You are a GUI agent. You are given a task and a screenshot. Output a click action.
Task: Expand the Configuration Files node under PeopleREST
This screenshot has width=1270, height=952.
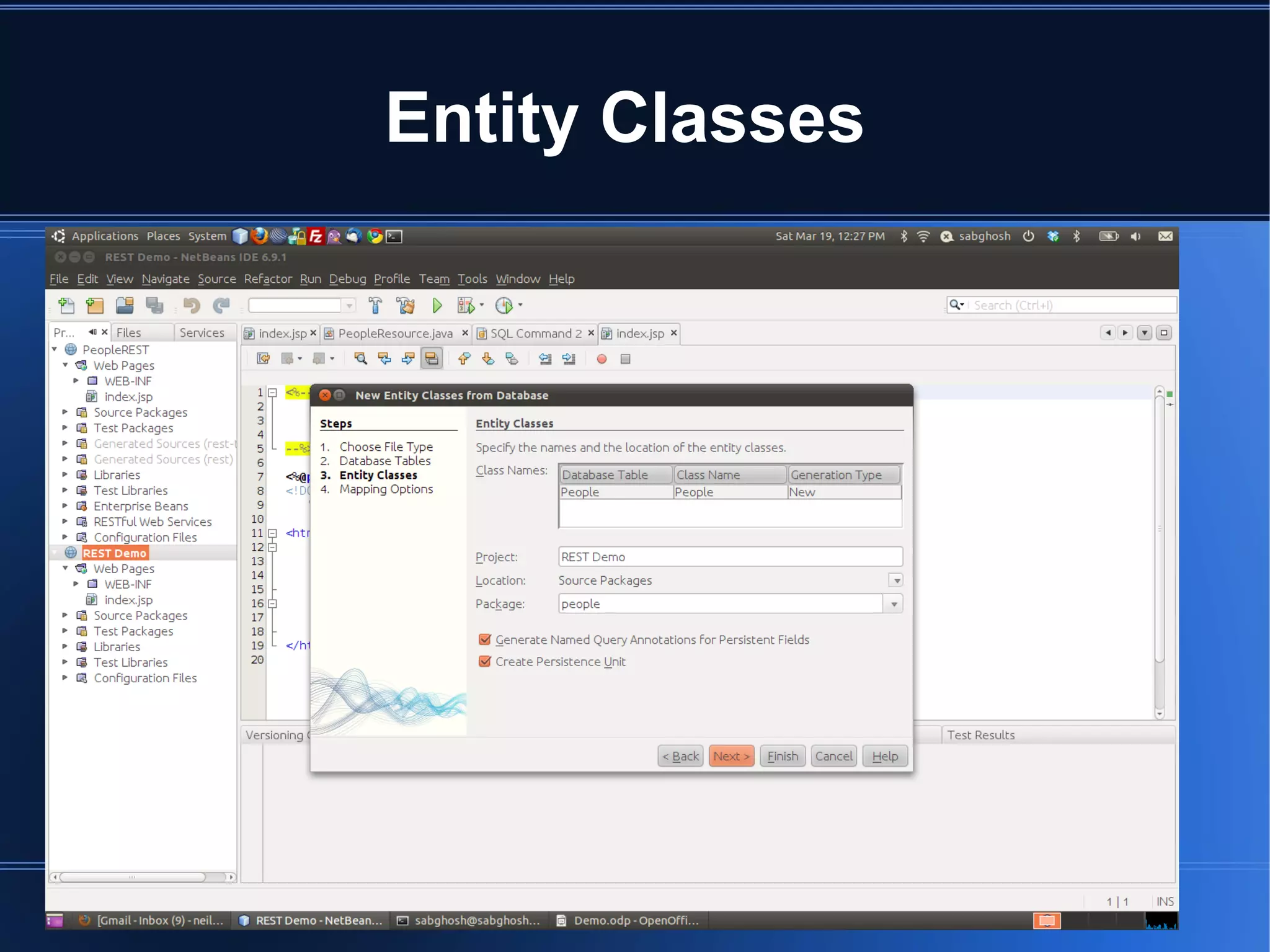click(x=65, y=536)
